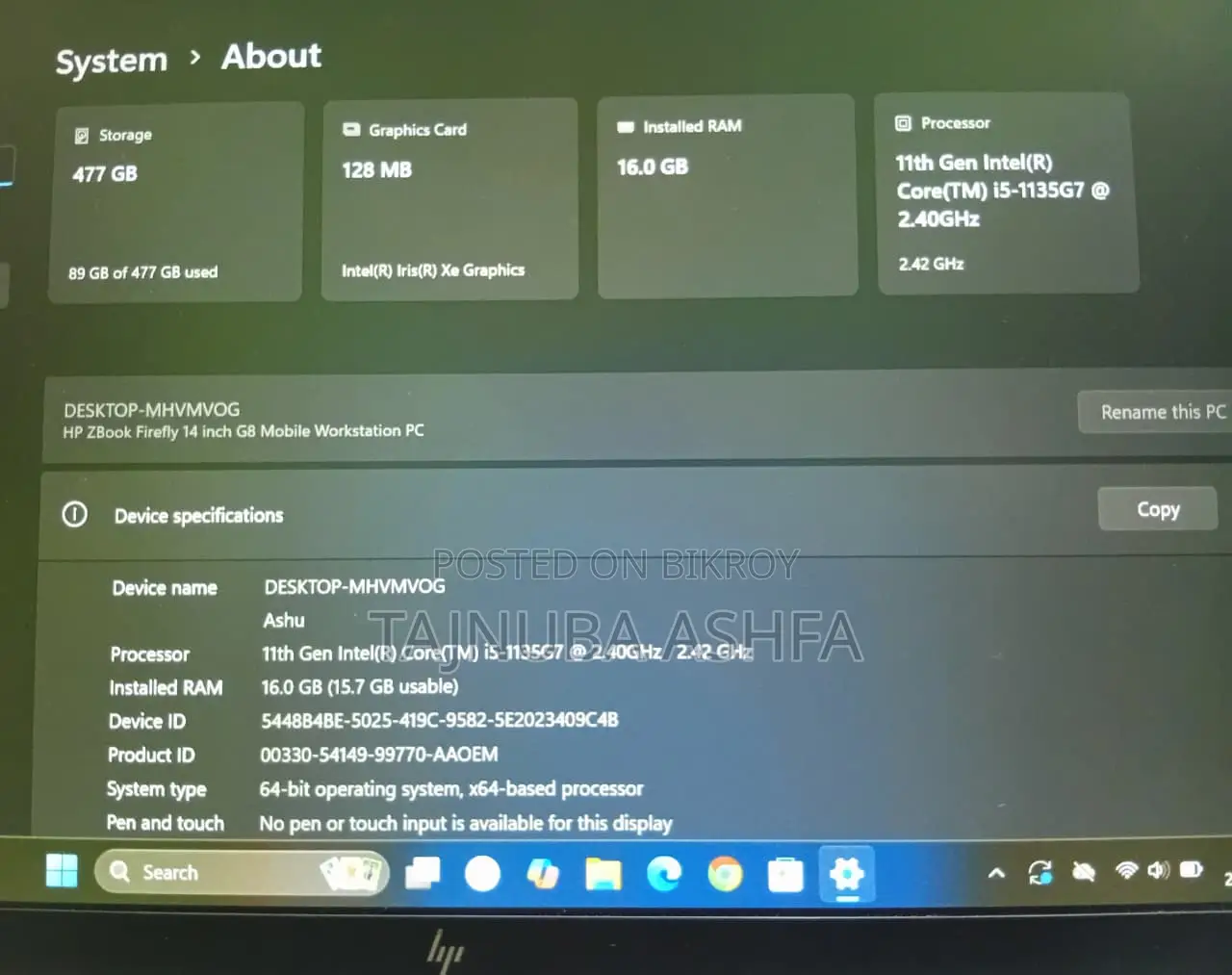Click the Device ID label
The width and height of the screenshot is (1232, 975).
[147, 722]
